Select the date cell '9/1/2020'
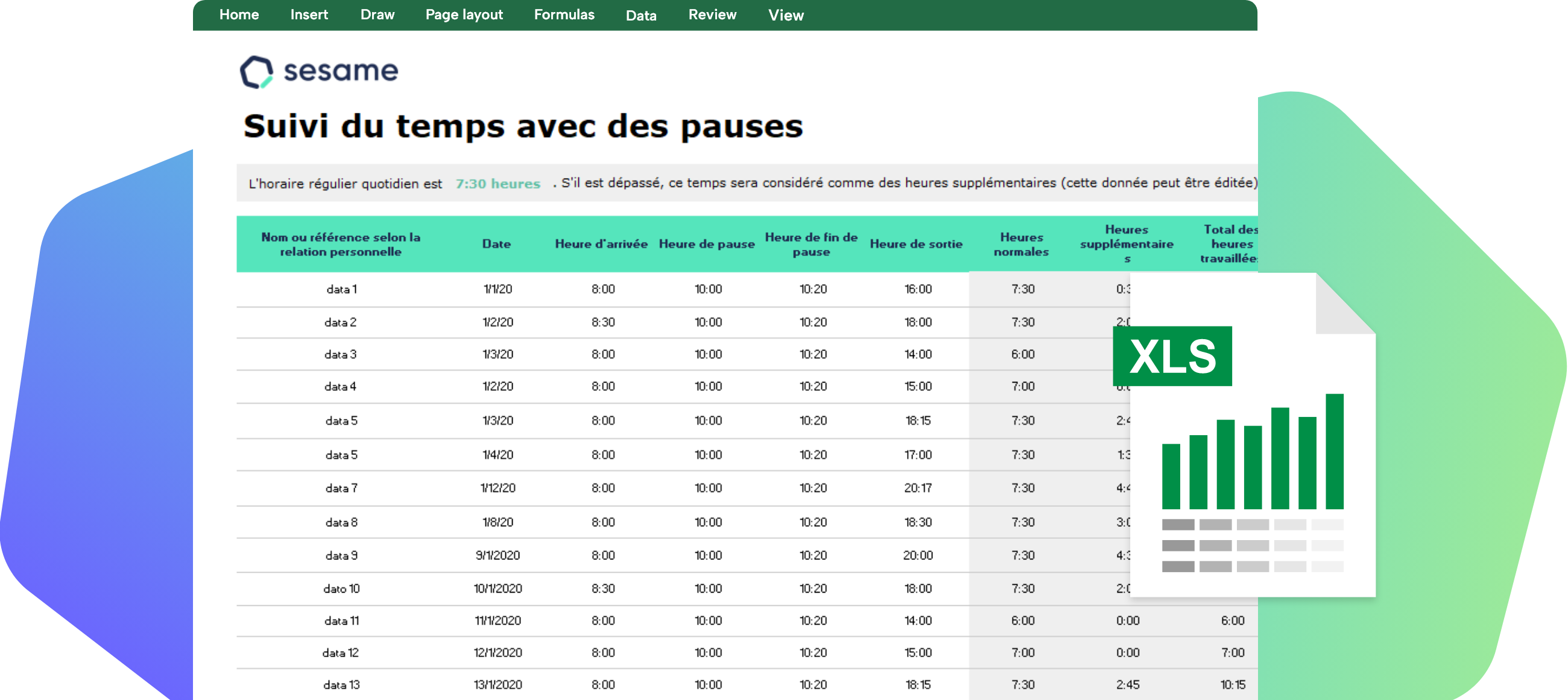 [498, 555]
